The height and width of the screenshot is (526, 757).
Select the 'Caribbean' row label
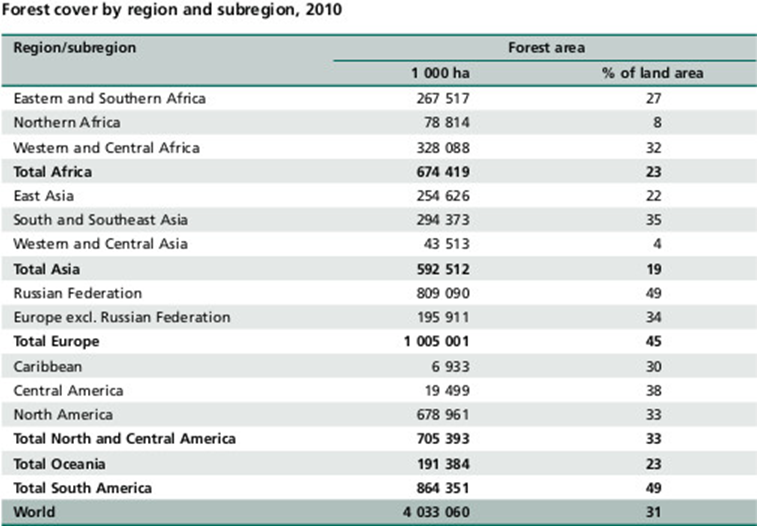(x=47, y=367)
